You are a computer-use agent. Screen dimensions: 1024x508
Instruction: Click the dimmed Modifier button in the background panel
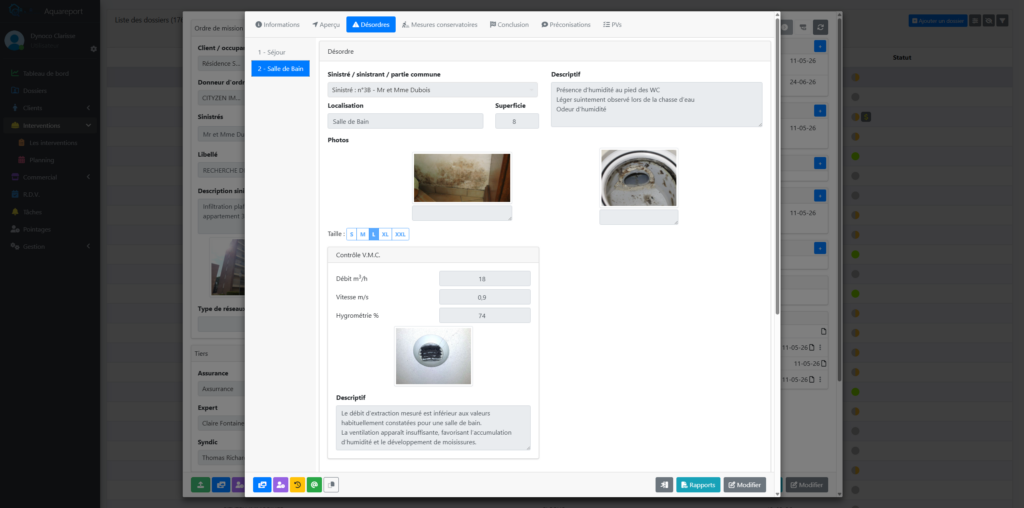point(807,484)
